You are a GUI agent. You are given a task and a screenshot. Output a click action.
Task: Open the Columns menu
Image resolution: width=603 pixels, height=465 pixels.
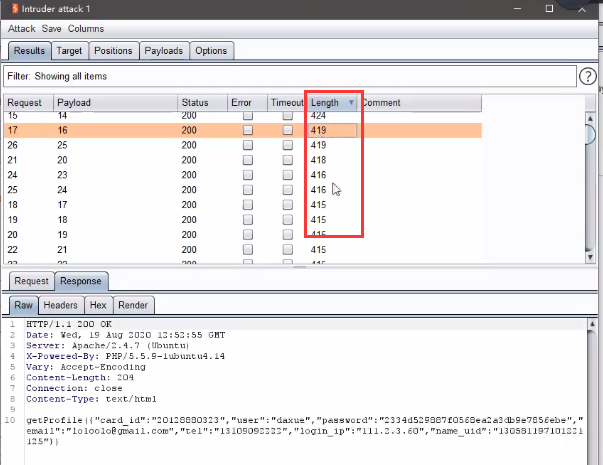pyautogui.click(x=86, y=29)
